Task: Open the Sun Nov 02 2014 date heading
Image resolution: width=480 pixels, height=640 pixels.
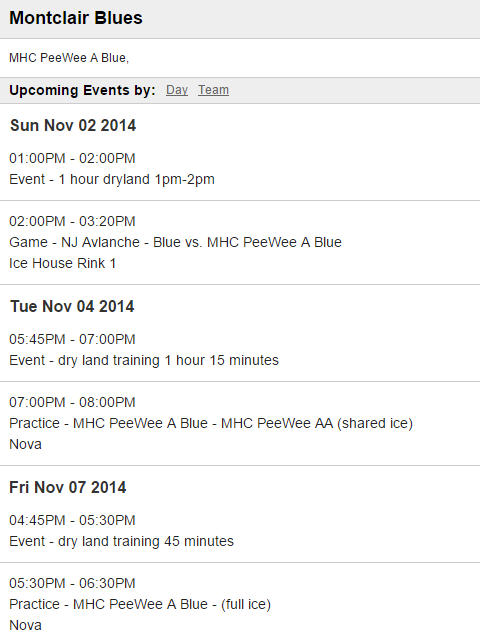Action: tap(73, 125)
